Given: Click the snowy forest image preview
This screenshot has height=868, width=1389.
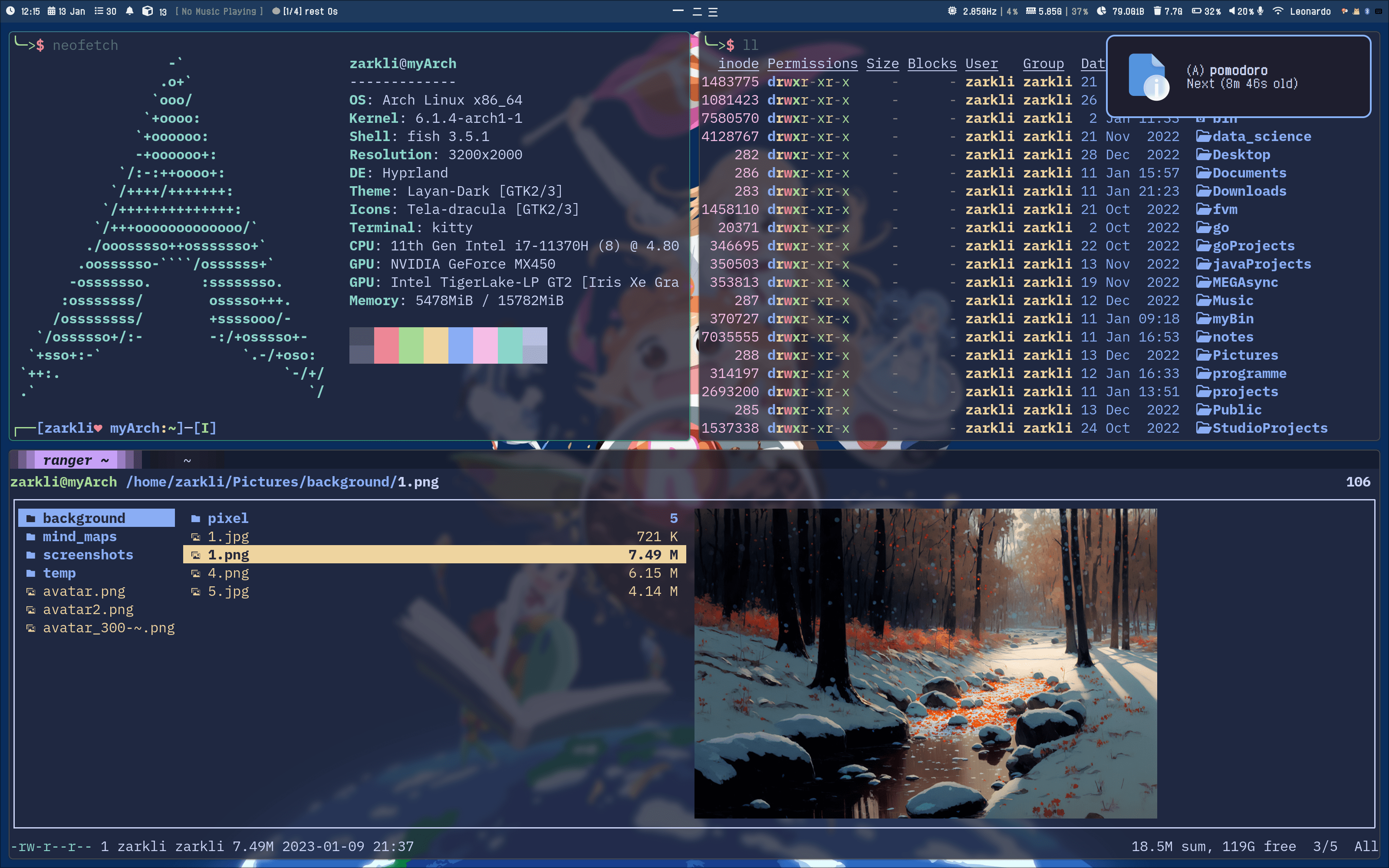Looking at the screenshot, I should coord(925,663).
